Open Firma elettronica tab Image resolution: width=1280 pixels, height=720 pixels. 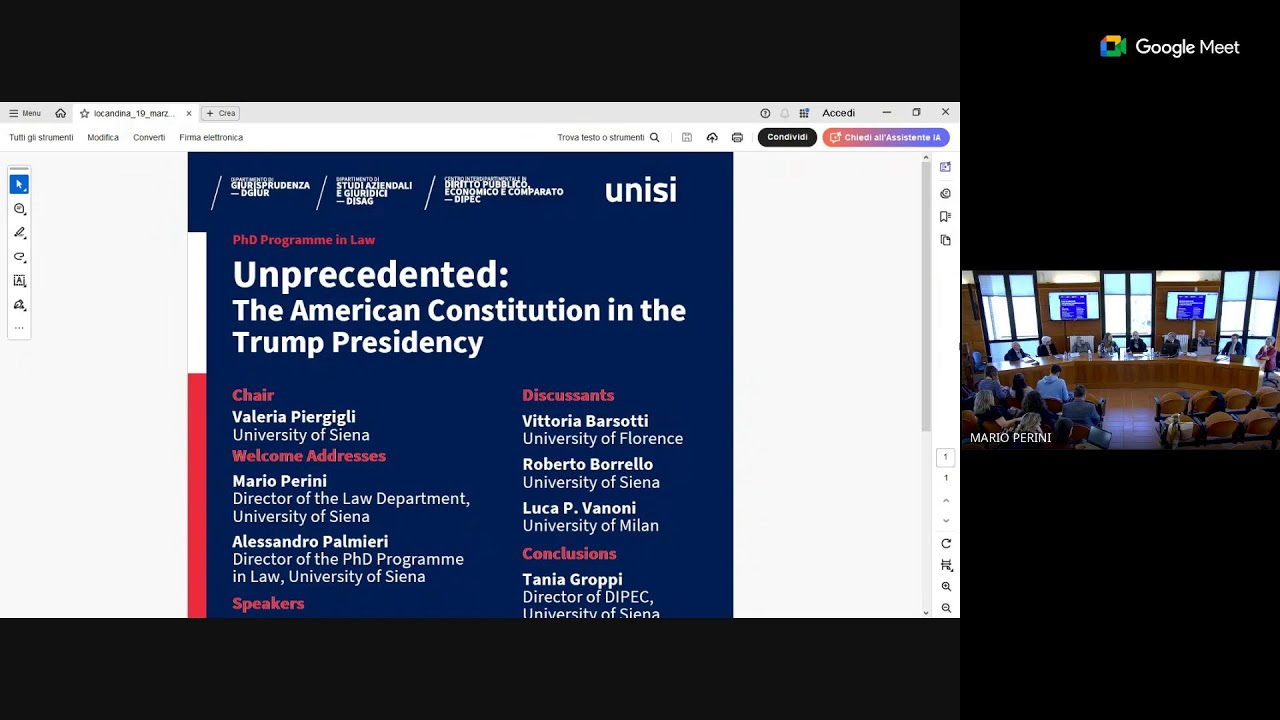[x=211, y=137]
